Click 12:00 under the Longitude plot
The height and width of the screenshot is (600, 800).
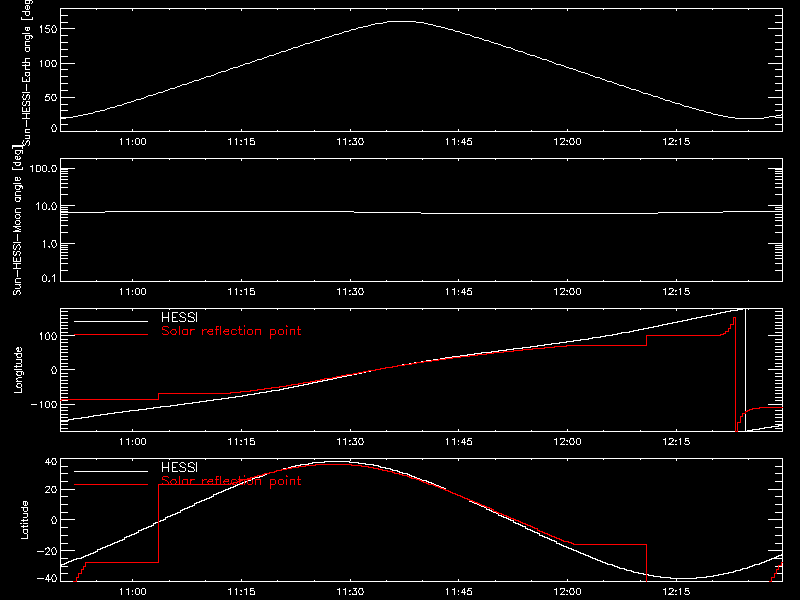567,442
